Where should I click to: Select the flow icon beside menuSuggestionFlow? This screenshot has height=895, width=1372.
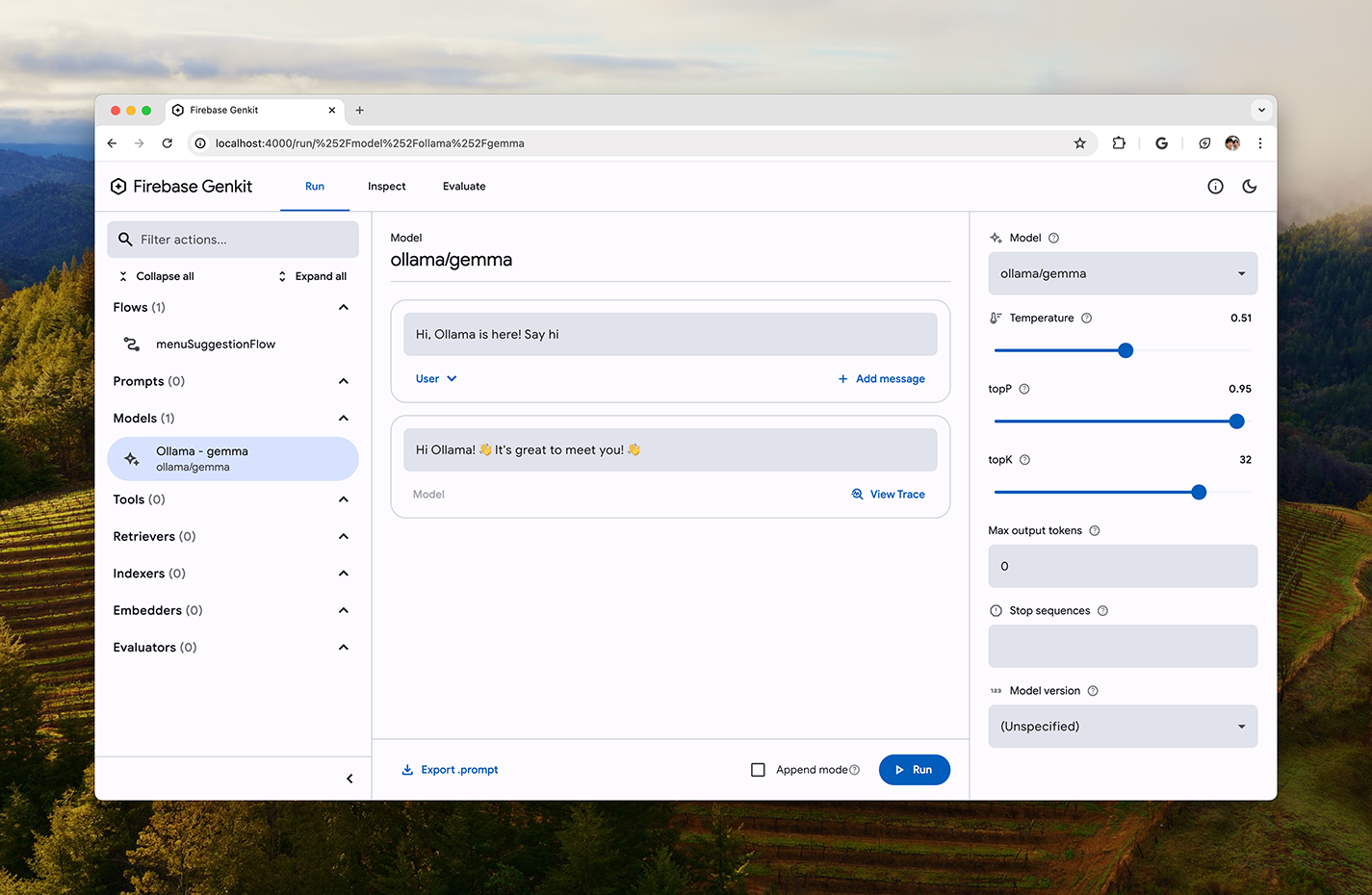132,344
